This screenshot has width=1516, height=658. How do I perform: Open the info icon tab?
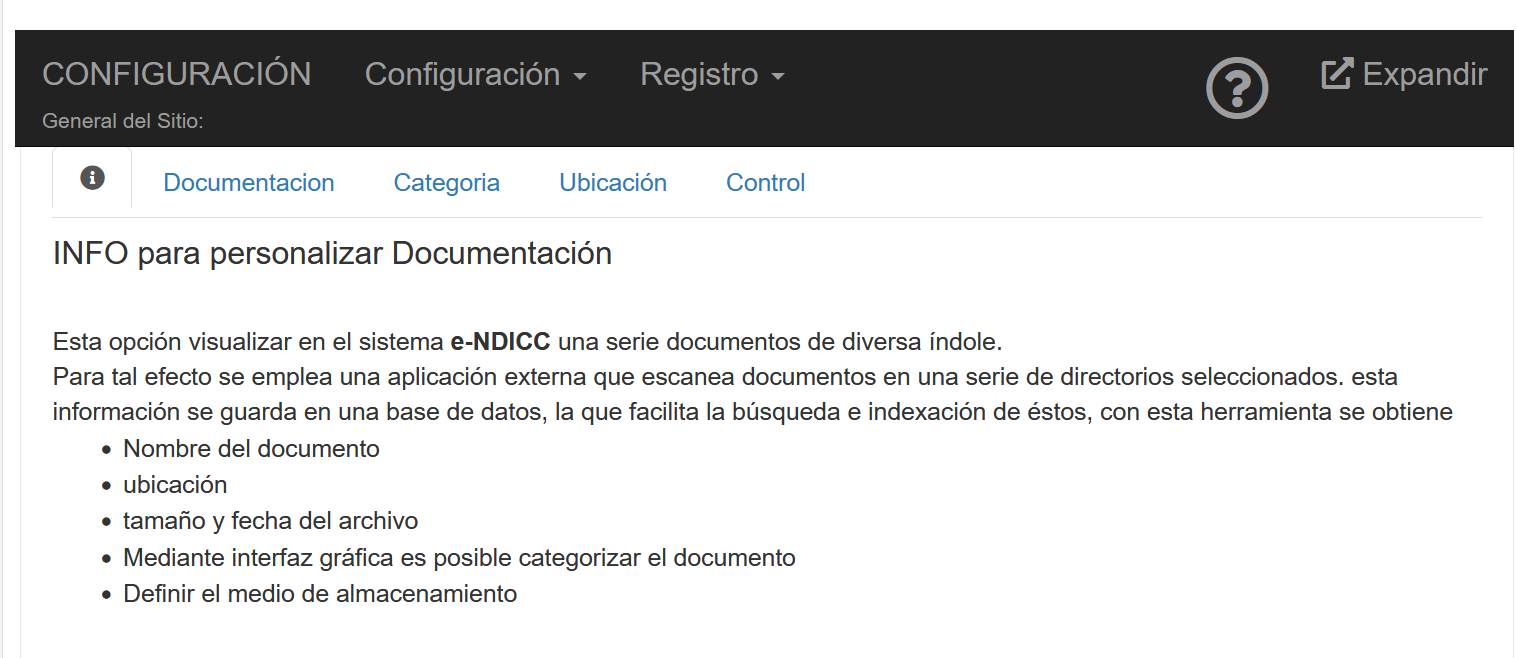[x=92, y=178]
